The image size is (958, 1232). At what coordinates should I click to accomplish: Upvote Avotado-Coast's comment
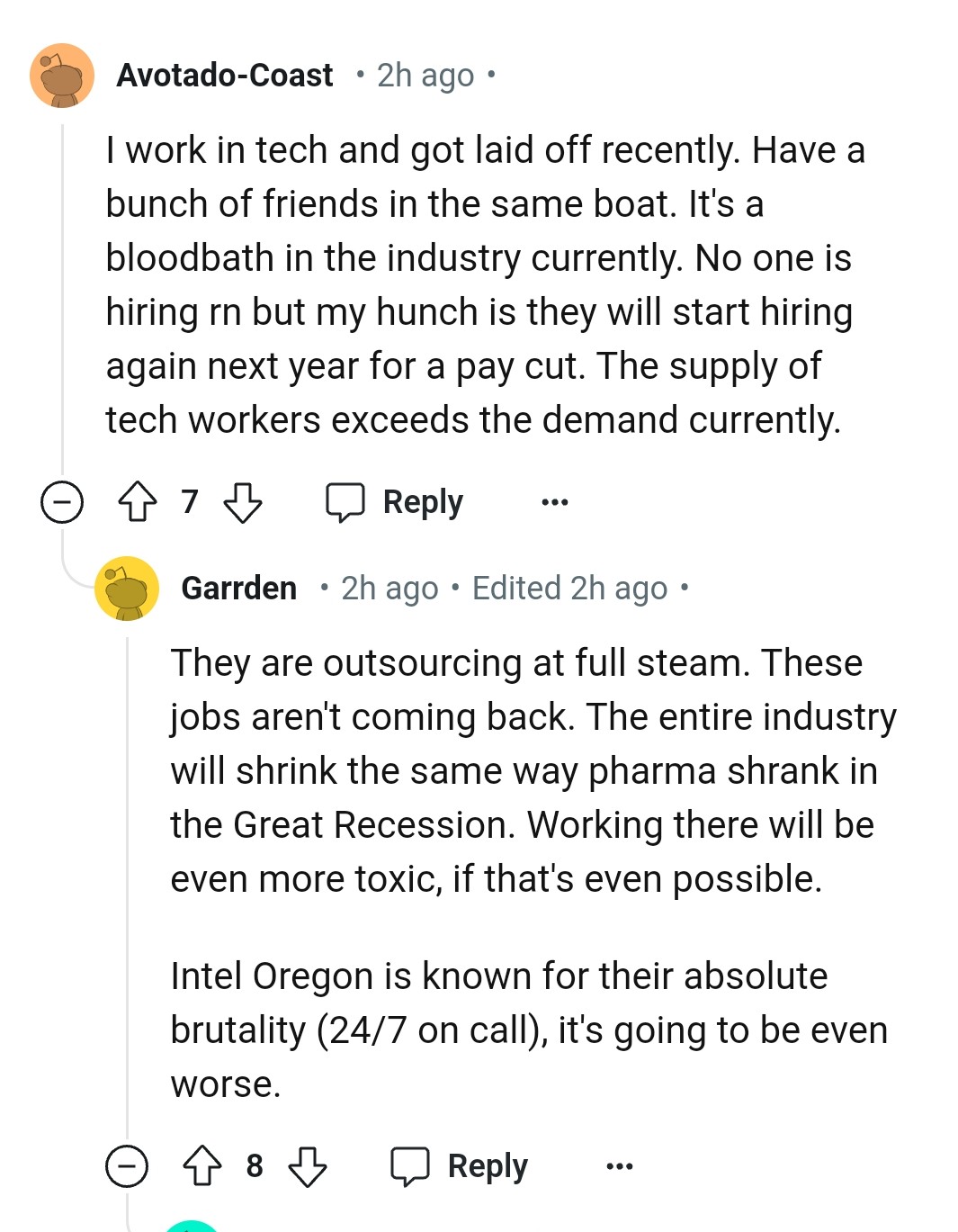[x=138, y=501]
